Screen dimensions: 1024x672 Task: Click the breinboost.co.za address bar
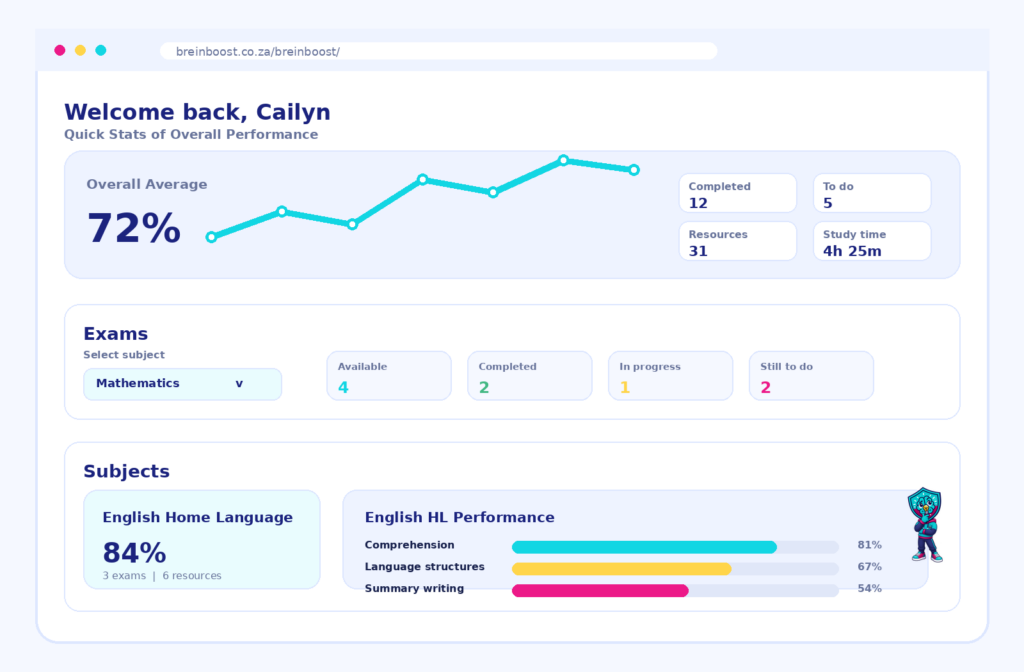pos(438,51)
